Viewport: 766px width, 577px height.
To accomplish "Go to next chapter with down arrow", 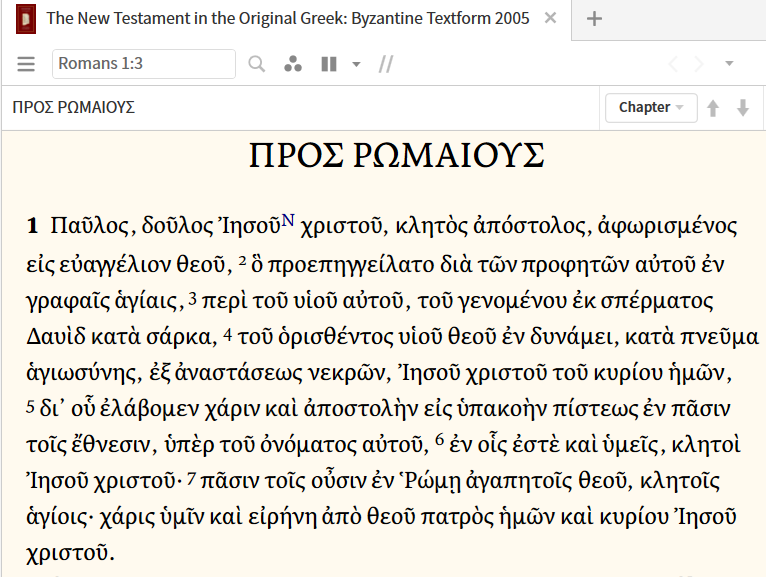I will coord(743,108).
